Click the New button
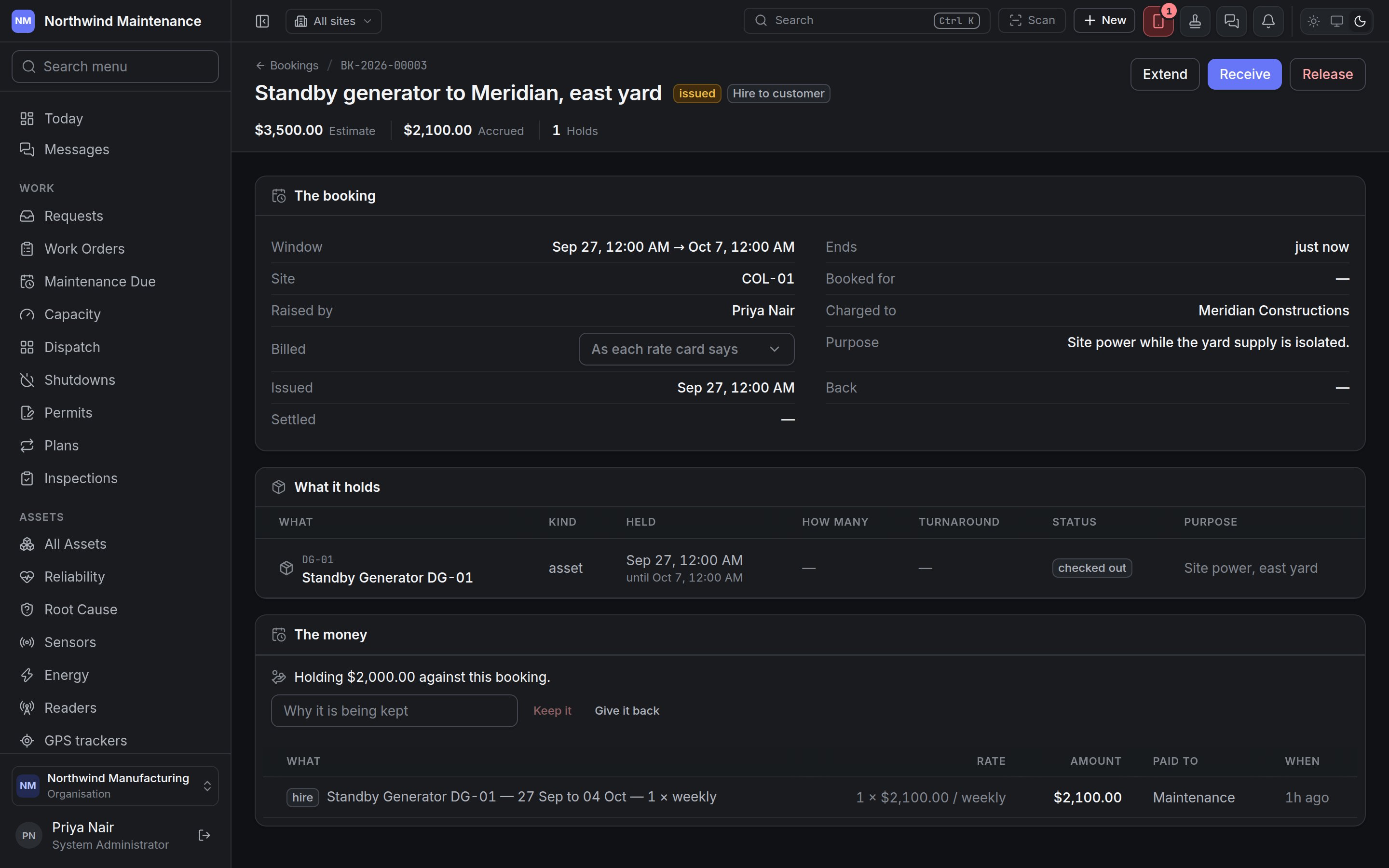 coord(1104,21)
